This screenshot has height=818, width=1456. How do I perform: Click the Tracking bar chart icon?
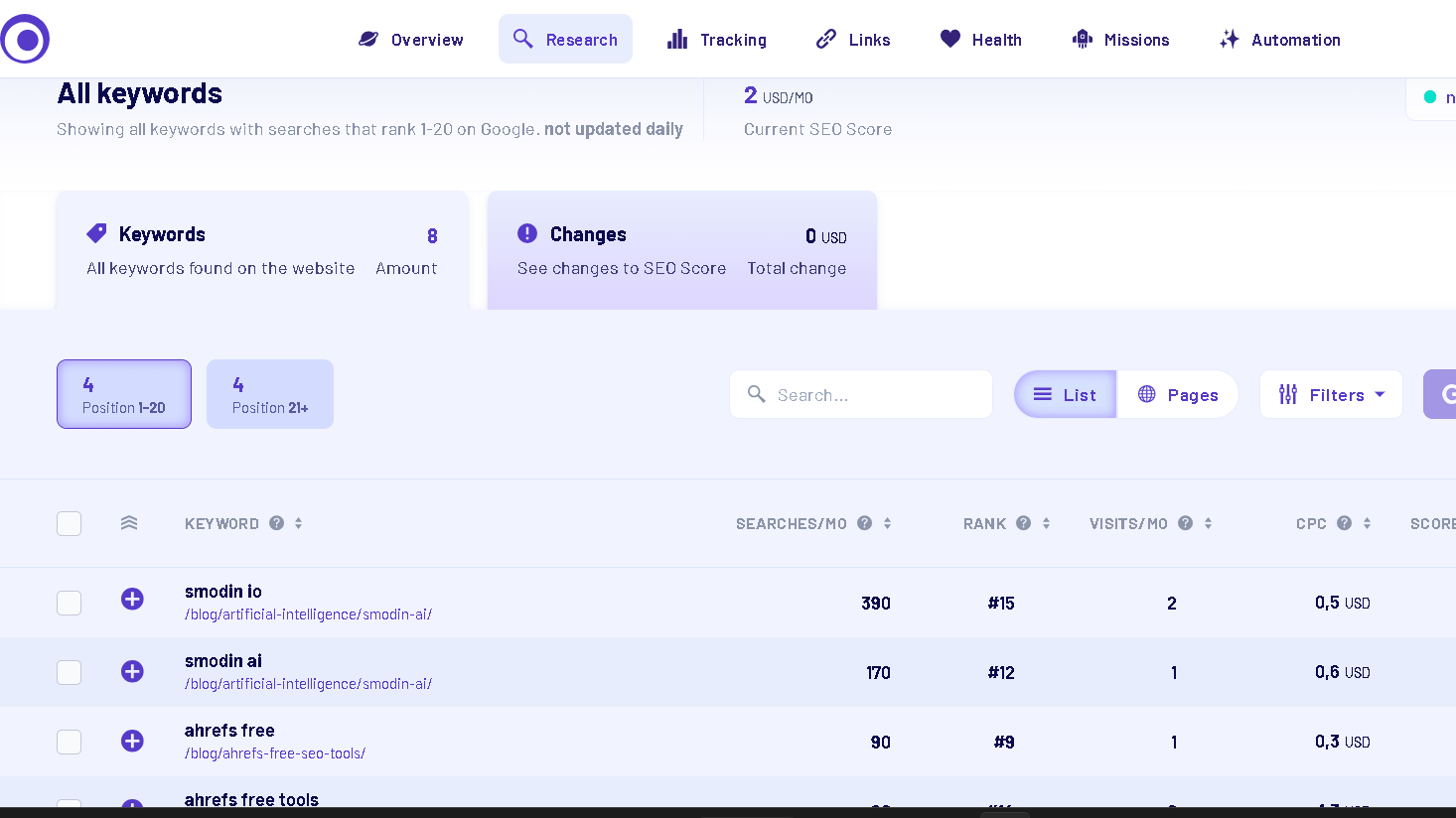(x=677, y=39)
